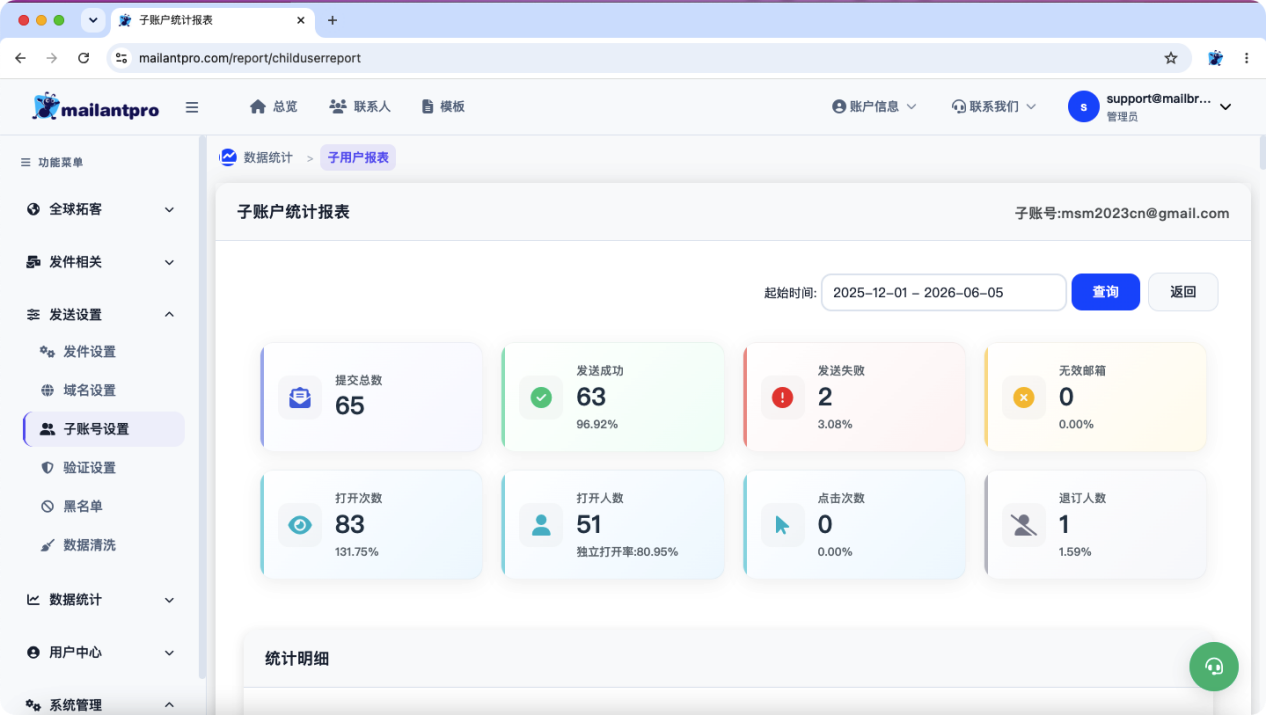Image resolution: width=1266 pixels, height=715 pixels.
Task: Click the 数据统计 breadcrumb link
Action: tap(268, 157)
